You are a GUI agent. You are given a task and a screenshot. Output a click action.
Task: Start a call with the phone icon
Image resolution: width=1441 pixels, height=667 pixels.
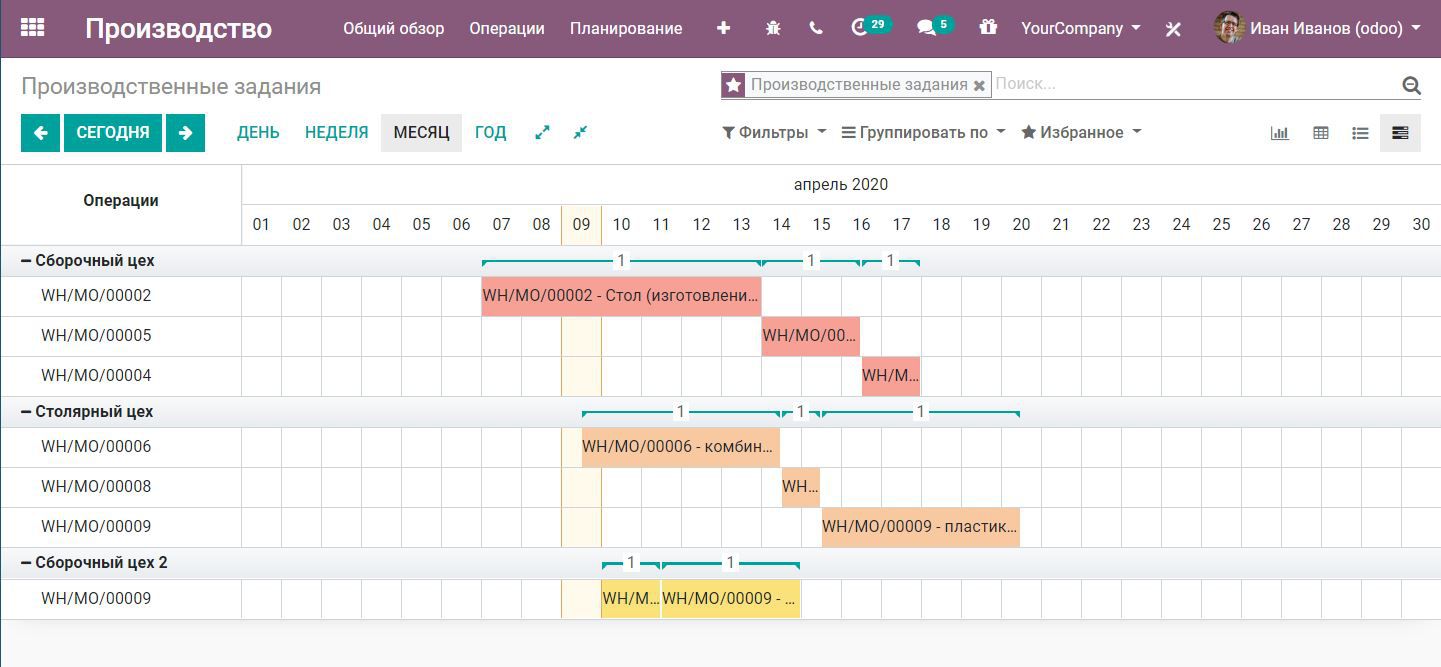815,28
